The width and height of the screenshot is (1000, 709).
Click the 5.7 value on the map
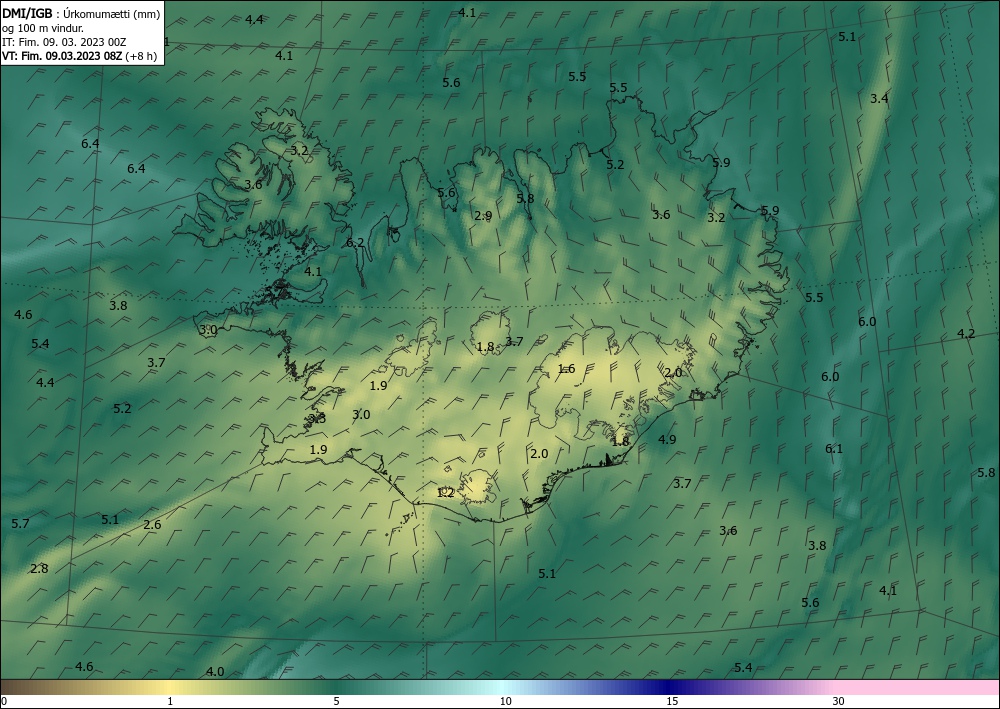point(20,523)
